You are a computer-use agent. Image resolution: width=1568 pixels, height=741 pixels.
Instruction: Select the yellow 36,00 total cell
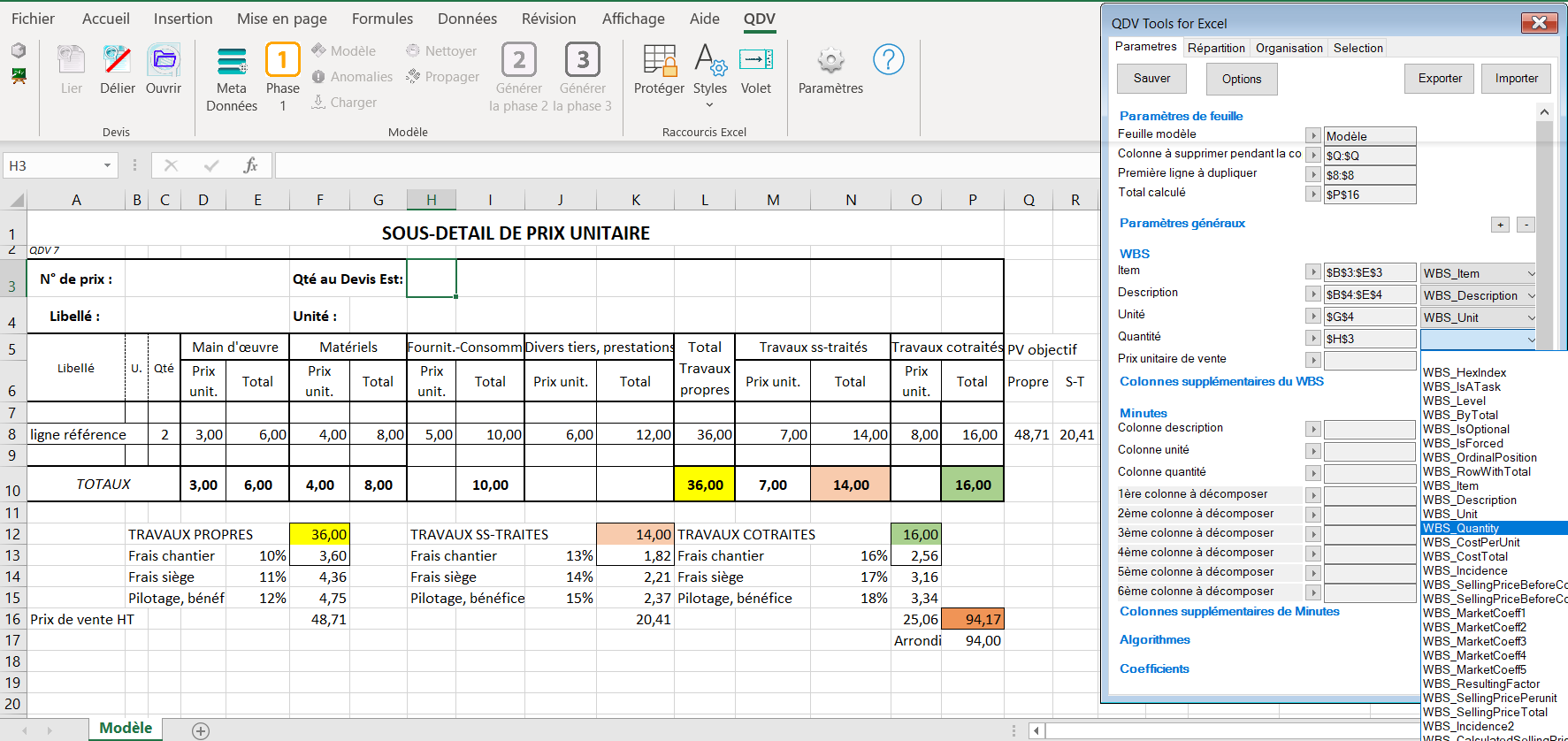click(x=705, y=485)
